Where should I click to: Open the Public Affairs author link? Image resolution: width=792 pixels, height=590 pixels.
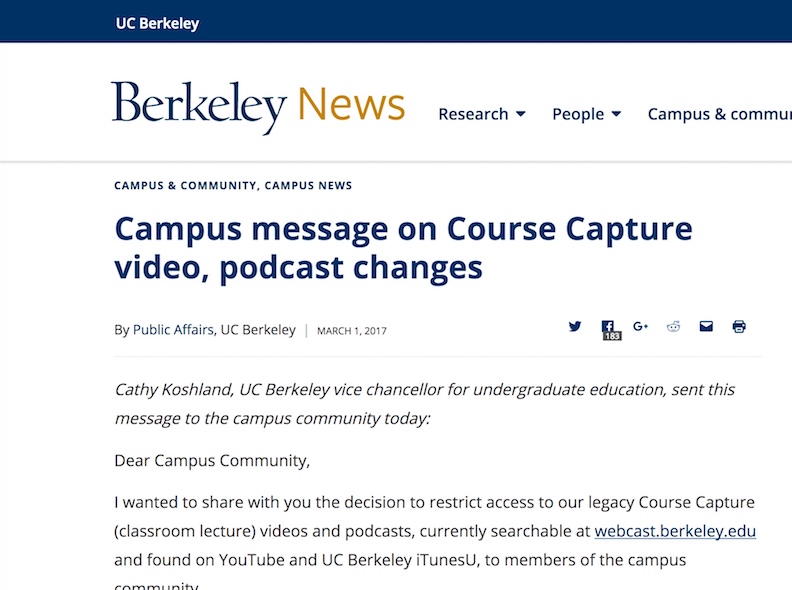(173, 330)
